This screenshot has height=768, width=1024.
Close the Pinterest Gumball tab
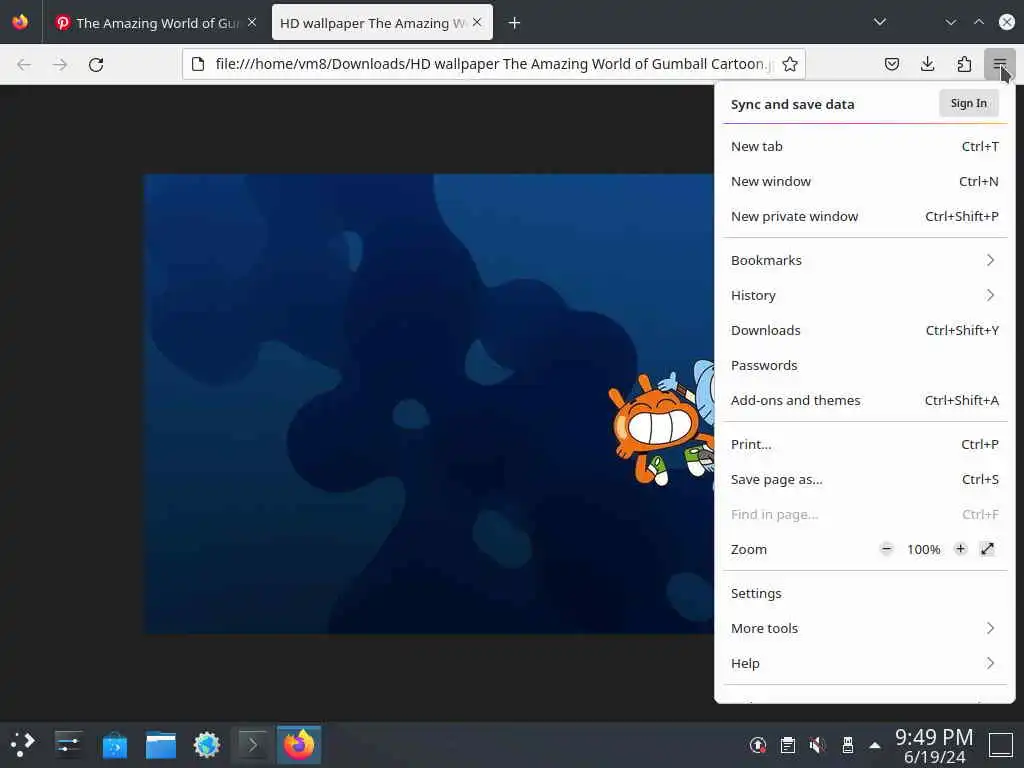pos(252,22)
